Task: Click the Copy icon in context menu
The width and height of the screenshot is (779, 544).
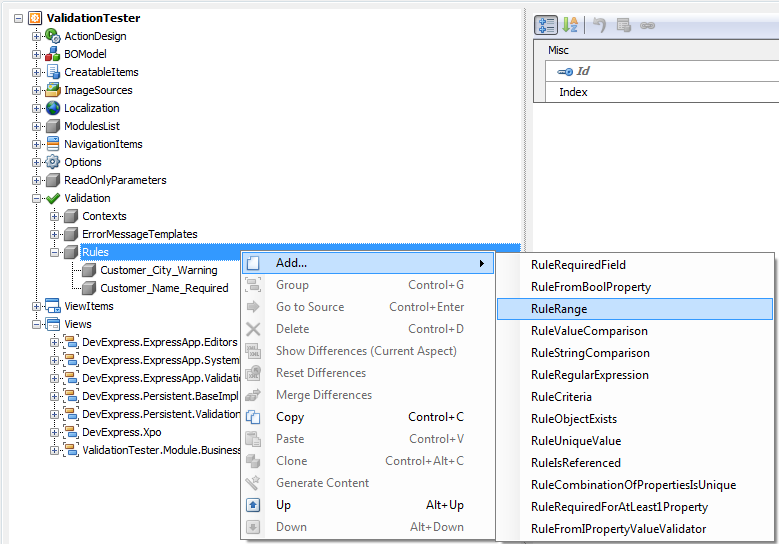Action: [253, 417]
